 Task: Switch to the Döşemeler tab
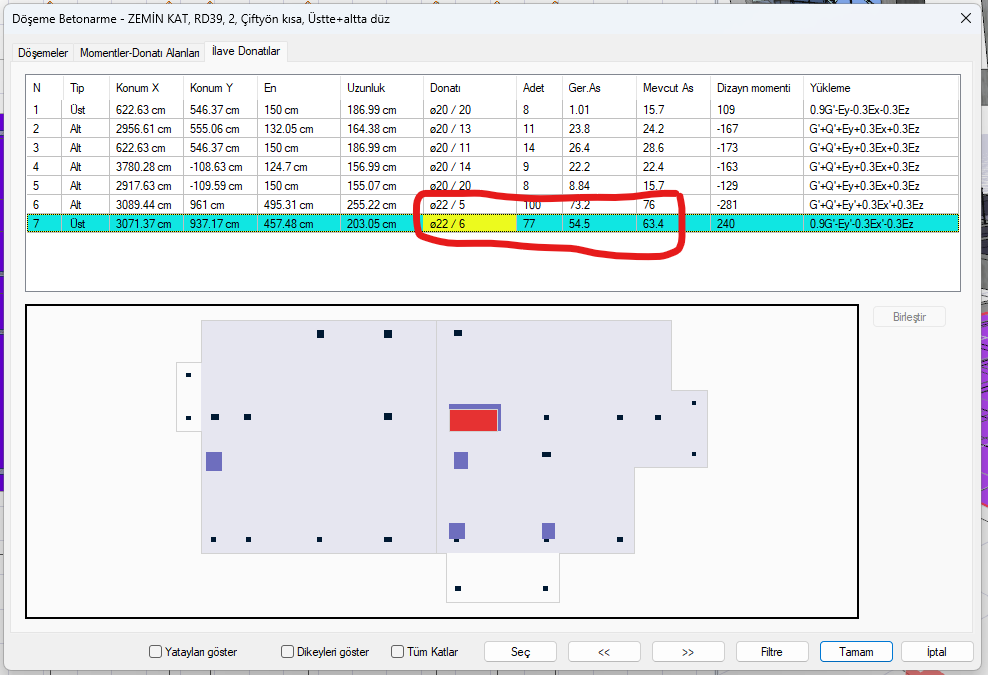point(41,53)
